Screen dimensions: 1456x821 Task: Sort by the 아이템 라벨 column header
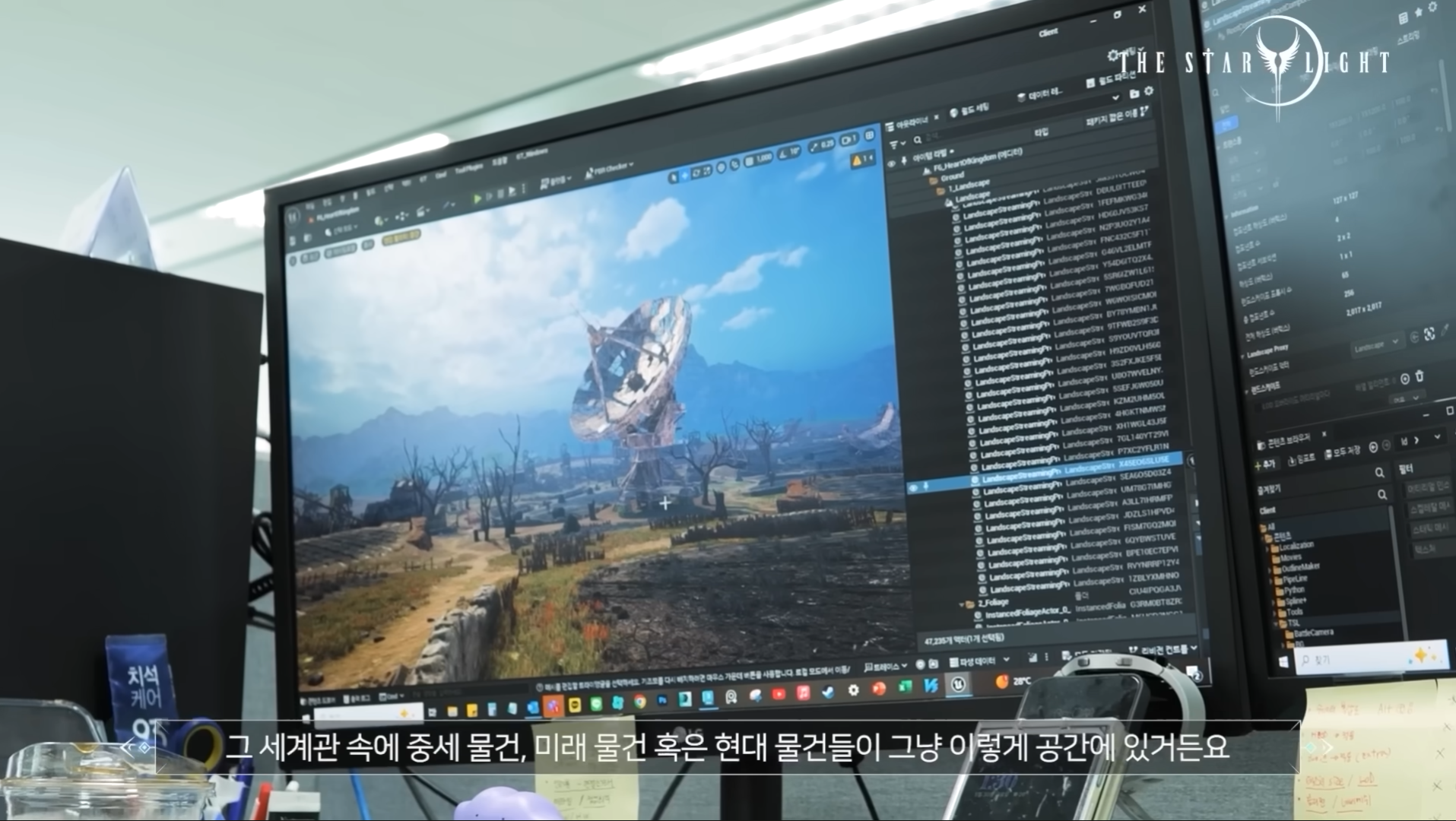[x=930, y=155]
